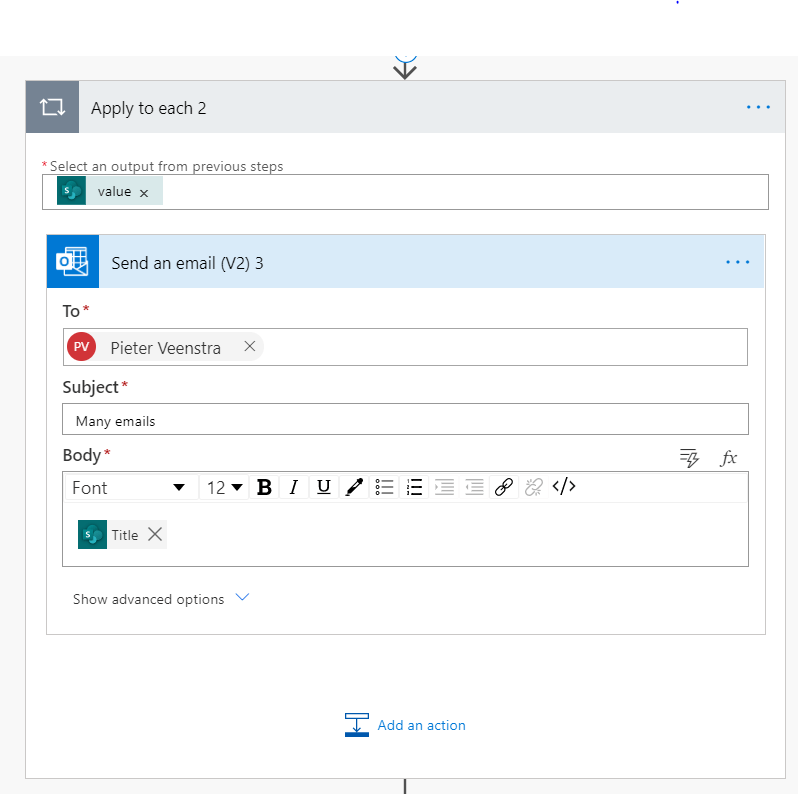This screenshot has height=794, width=798.
Task: Click the remove link icon
Action: (534, 488)
